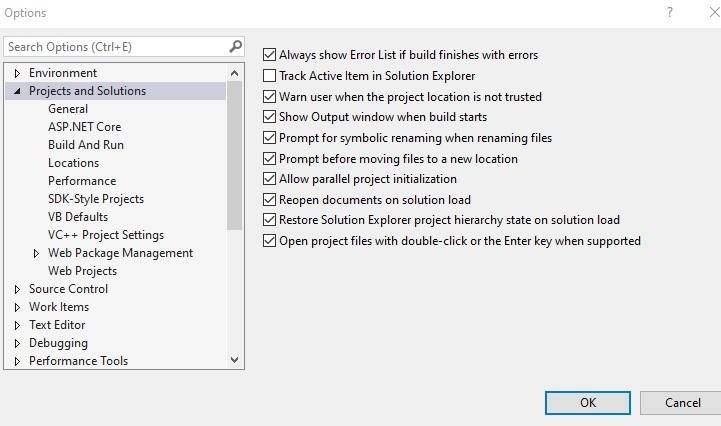The image size is (721, 426).
Task: Click the Cancel button
Action: tap(683, 402)
